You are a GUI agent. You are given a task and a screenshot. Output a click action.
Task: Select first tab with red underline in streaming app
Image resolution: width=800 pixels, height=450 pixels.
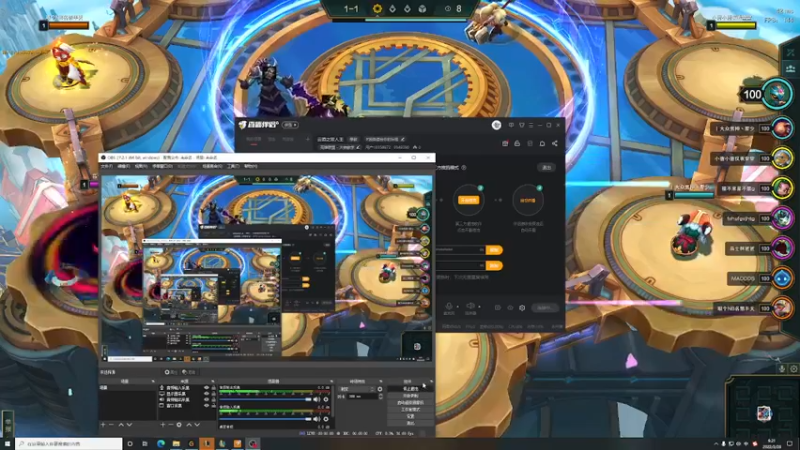pos(254,139)
